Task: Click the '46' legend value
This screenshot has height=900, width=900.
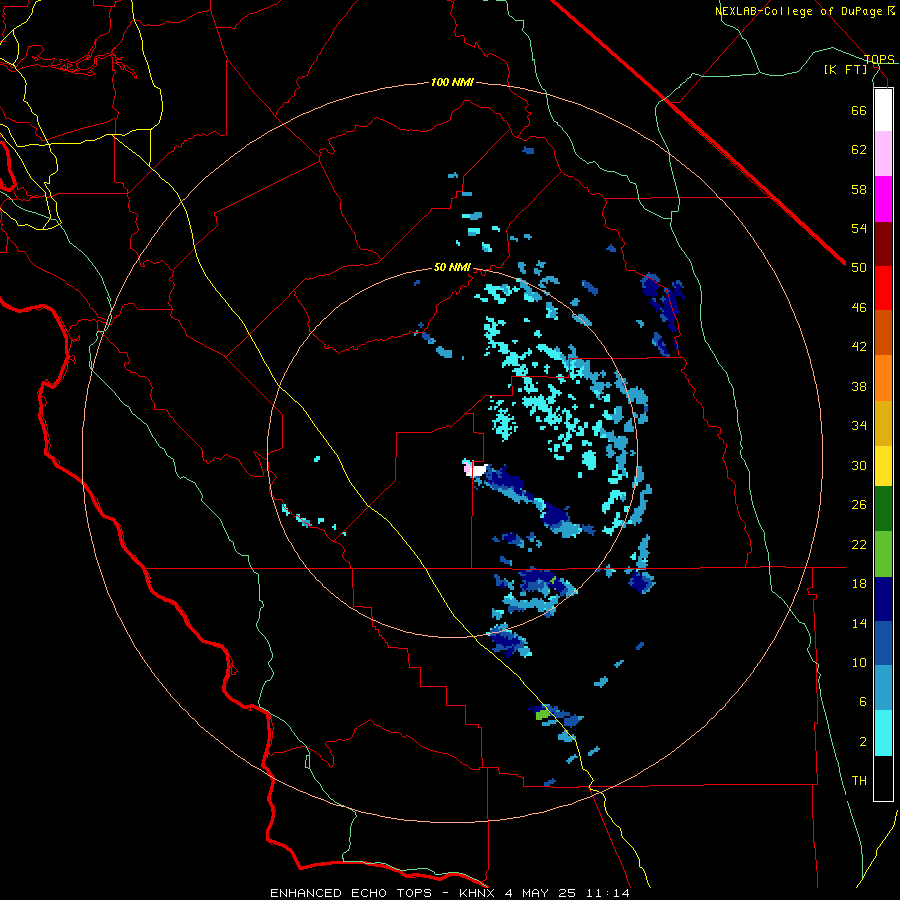Action: click(x=859, y=308)
